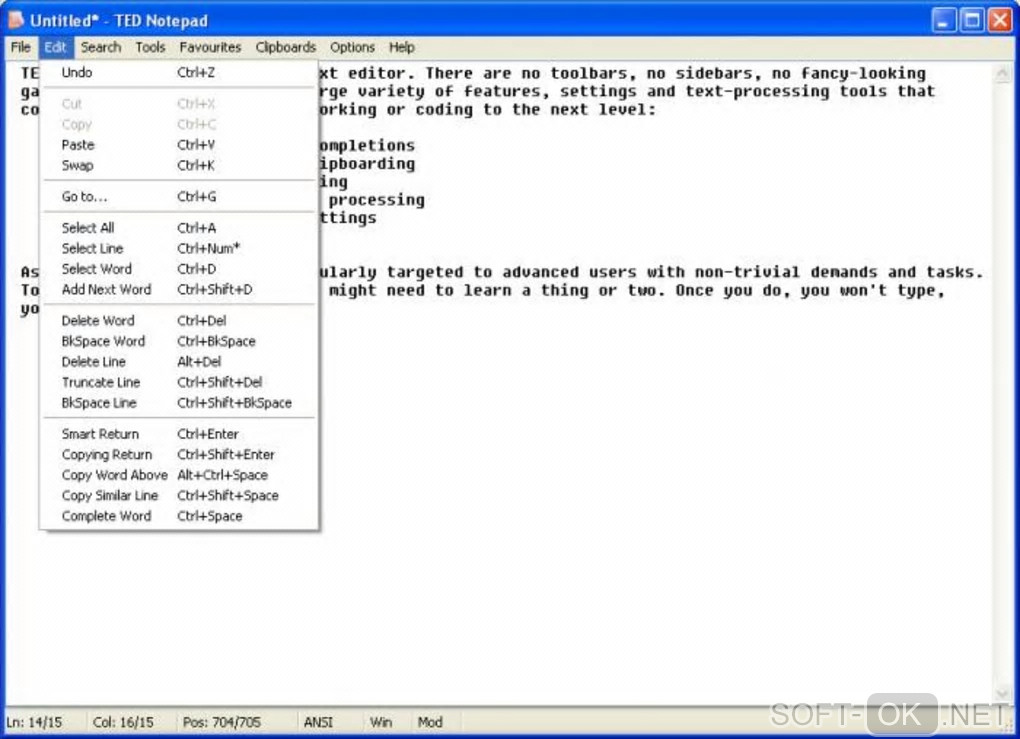Open the Clipboards menu
Screen dimensions: 1020x739
pyautogui.click(x=286, y=47)
